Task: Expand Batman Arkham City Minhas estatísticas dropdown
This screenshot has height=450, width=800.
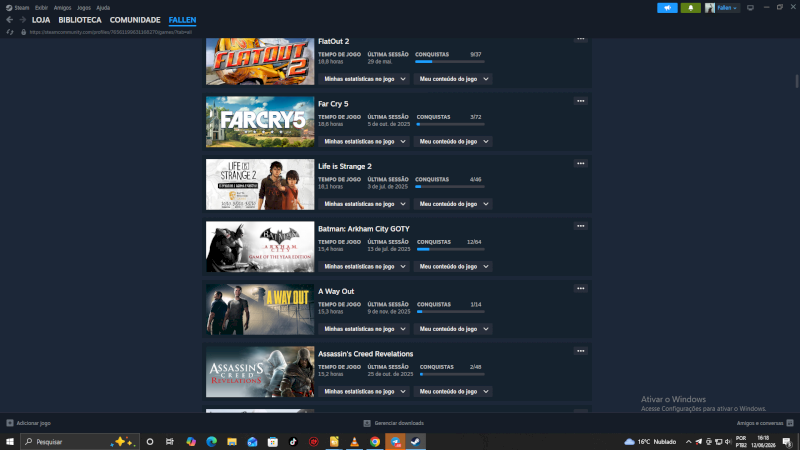Action: (x=364, y=266)
